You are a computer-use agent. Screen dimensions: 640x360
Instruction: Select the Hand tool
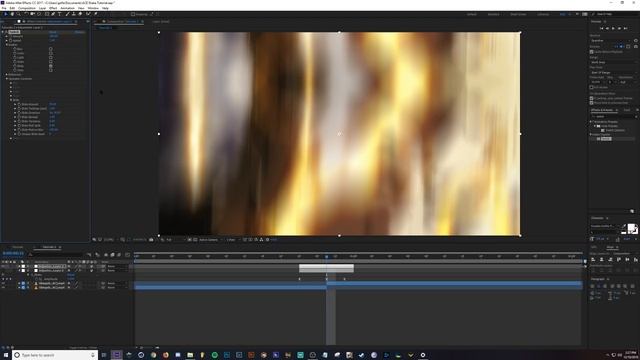[x=12, y=14]
